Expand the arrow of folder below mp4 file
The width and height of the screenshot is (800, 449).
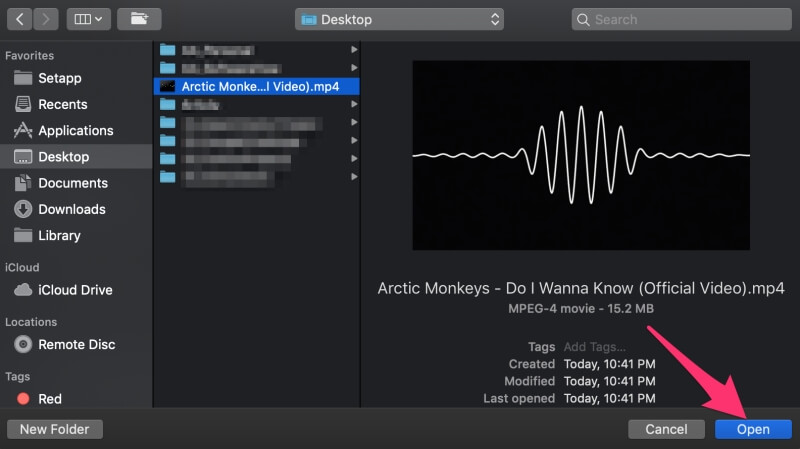click(354, 104)
